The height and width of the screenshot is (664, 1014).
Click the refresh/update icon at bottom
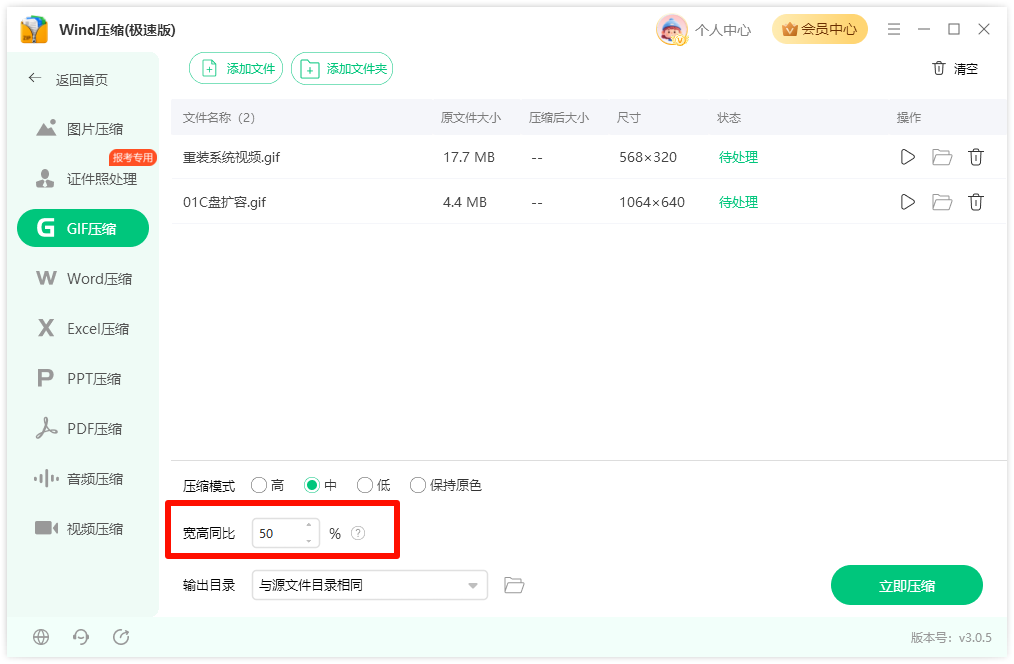click(x=121, y=637)
